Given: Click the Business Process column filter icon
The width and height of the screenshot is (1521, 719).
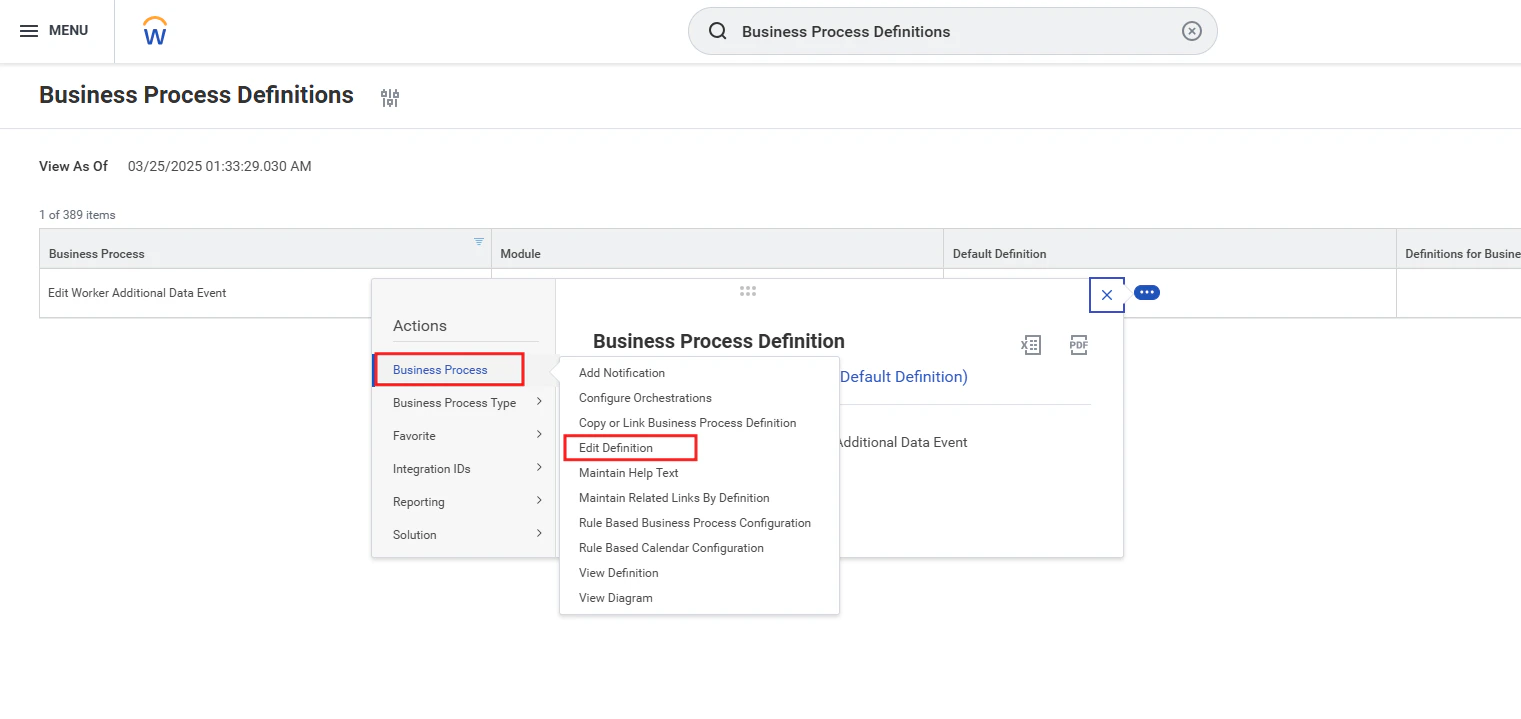Looking at the screenshot, I should [478, 241].
